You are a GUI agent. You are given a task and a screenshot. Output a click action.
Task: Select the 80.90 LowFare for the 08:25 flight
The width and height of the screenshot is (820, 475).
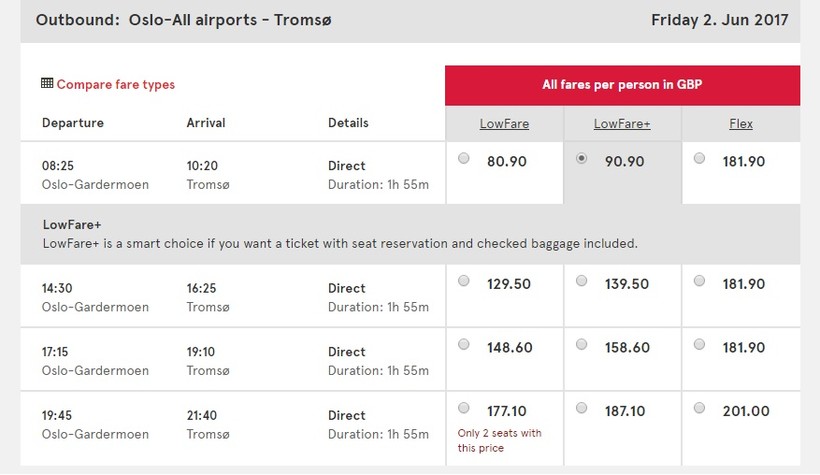point(463,158)
